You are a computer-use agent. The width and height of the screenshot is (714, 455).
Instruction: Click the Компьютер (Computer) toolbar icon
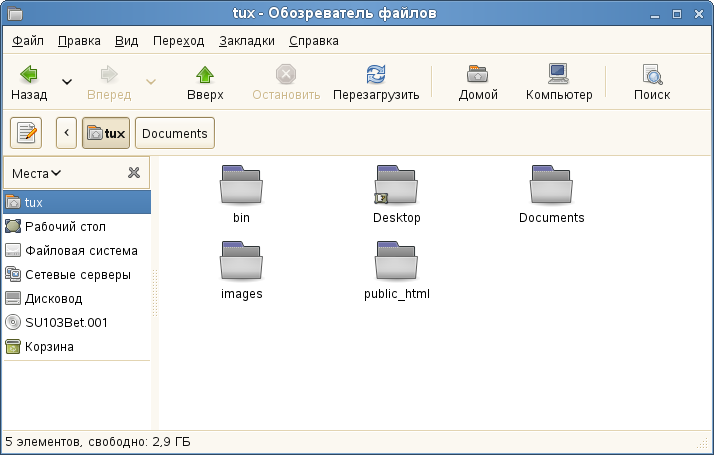[x=558, y=75]
